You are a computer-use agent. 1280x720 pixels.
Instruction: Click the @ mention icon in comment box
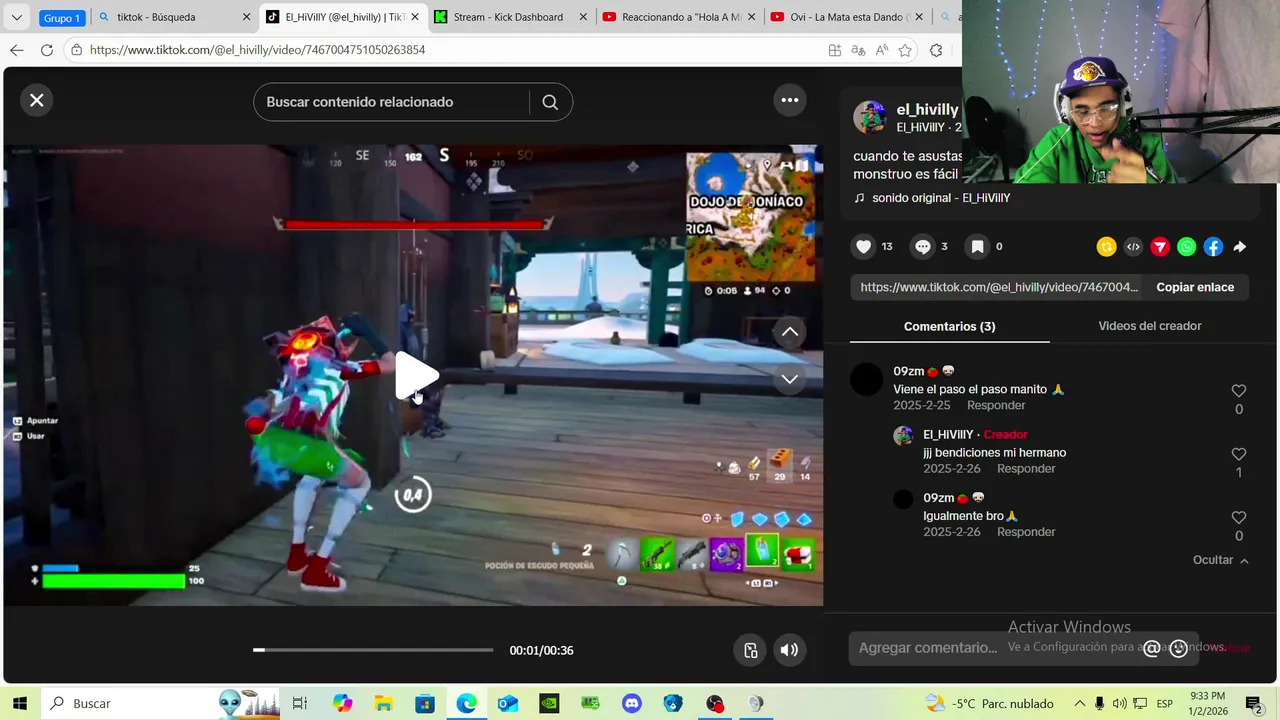(x=1152, y=648)
